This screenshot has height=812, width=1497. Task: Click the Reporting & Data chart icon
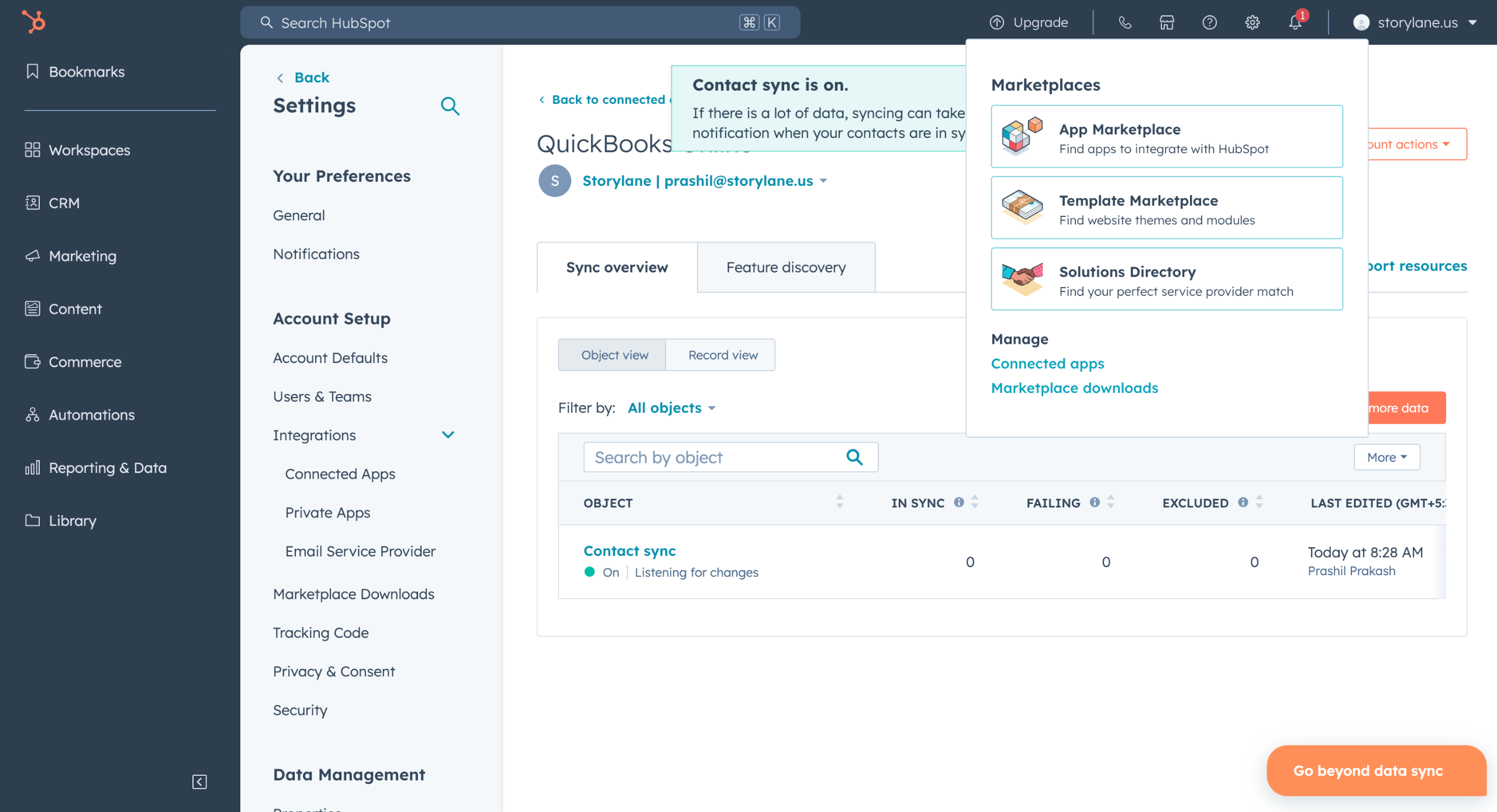33,468
